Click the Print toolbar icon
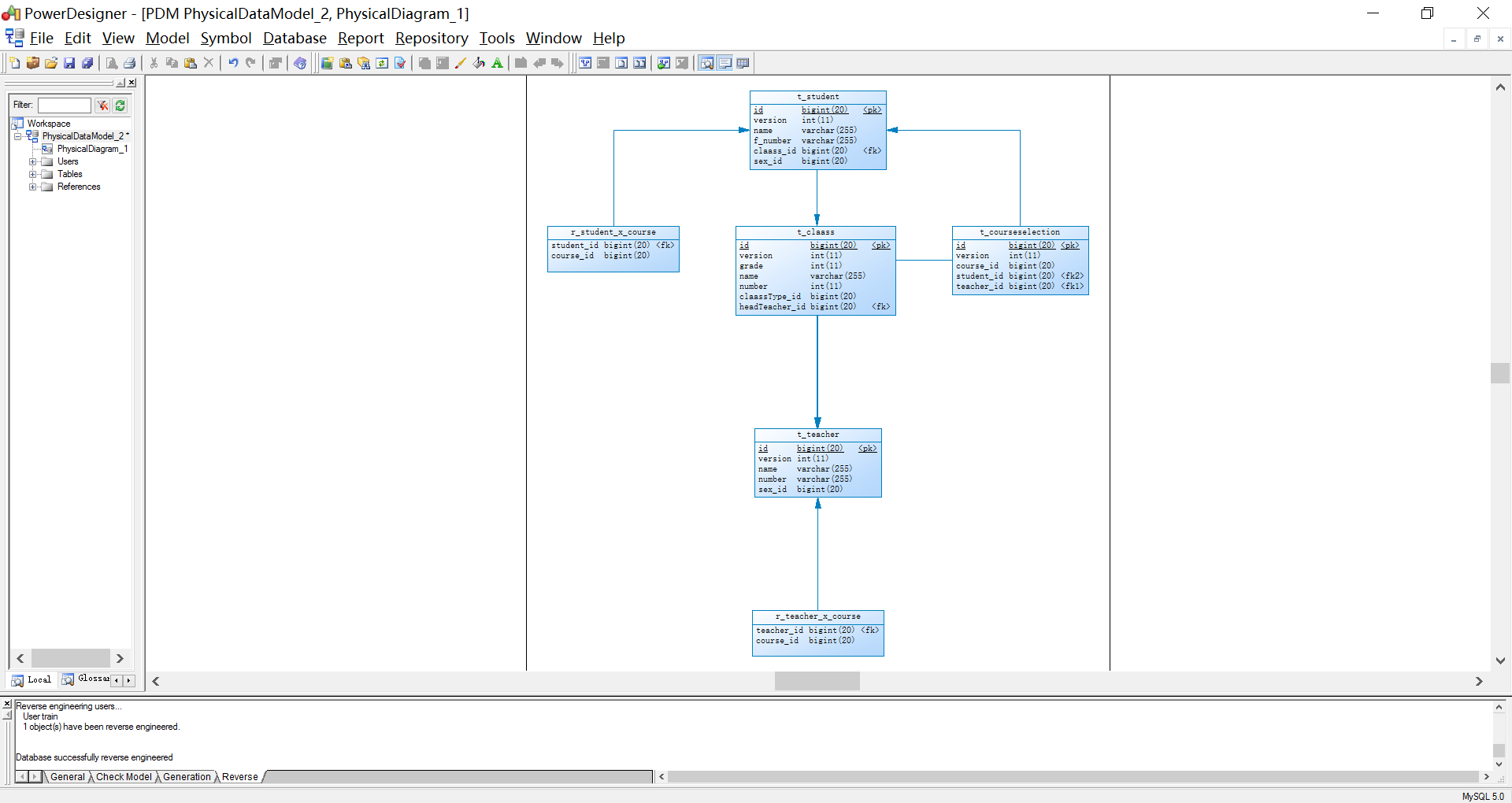 (x=129, y=63)
